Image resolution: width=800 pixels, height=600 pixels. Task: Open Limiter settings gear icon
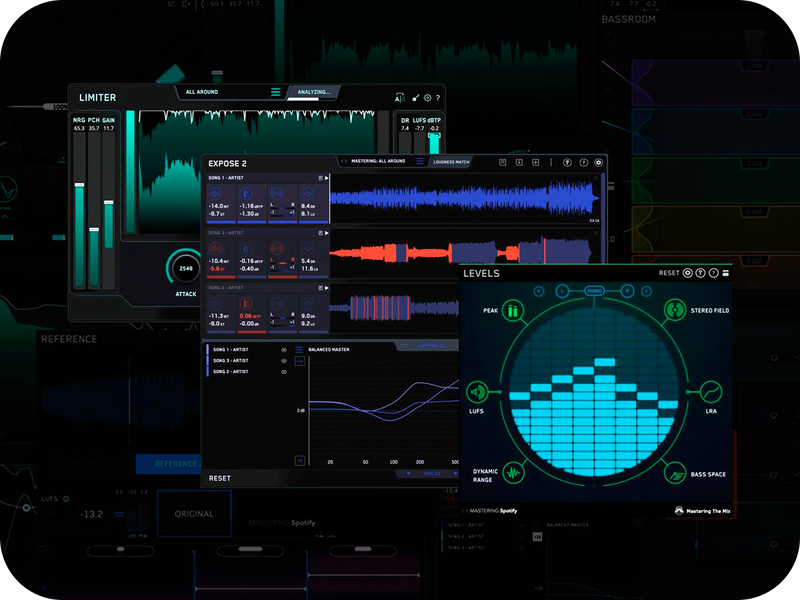[x=427, y=98]
